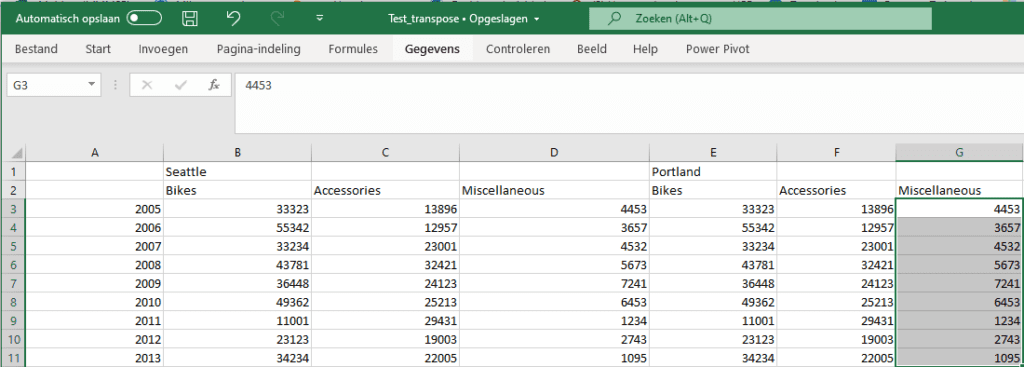Click the Insert Function fx icon
This screenshot has height=367, width=1024.
[x=214, y=85]
